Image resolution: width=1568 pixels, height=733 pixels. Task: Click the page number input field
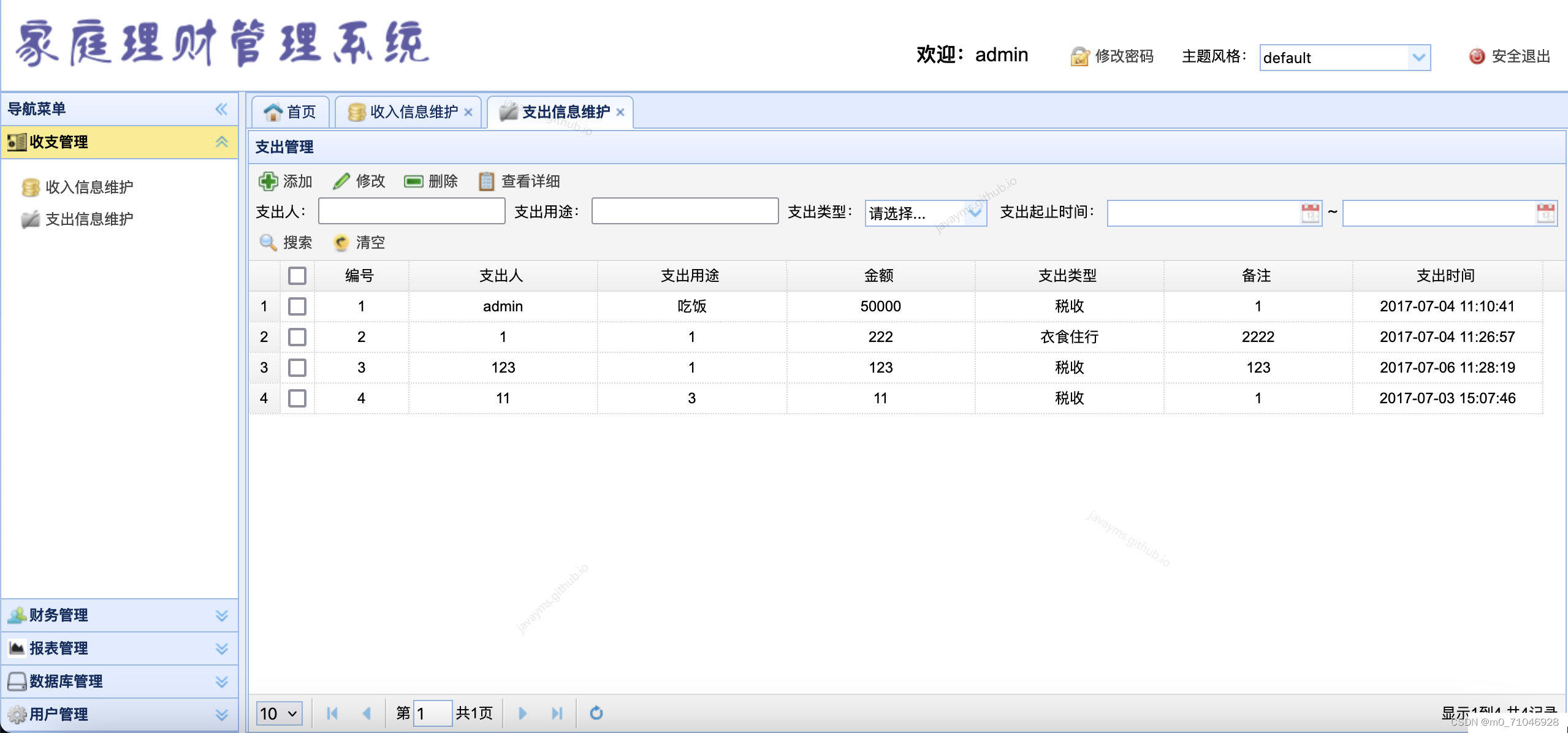pyautogui.click(x=433, y=713)
